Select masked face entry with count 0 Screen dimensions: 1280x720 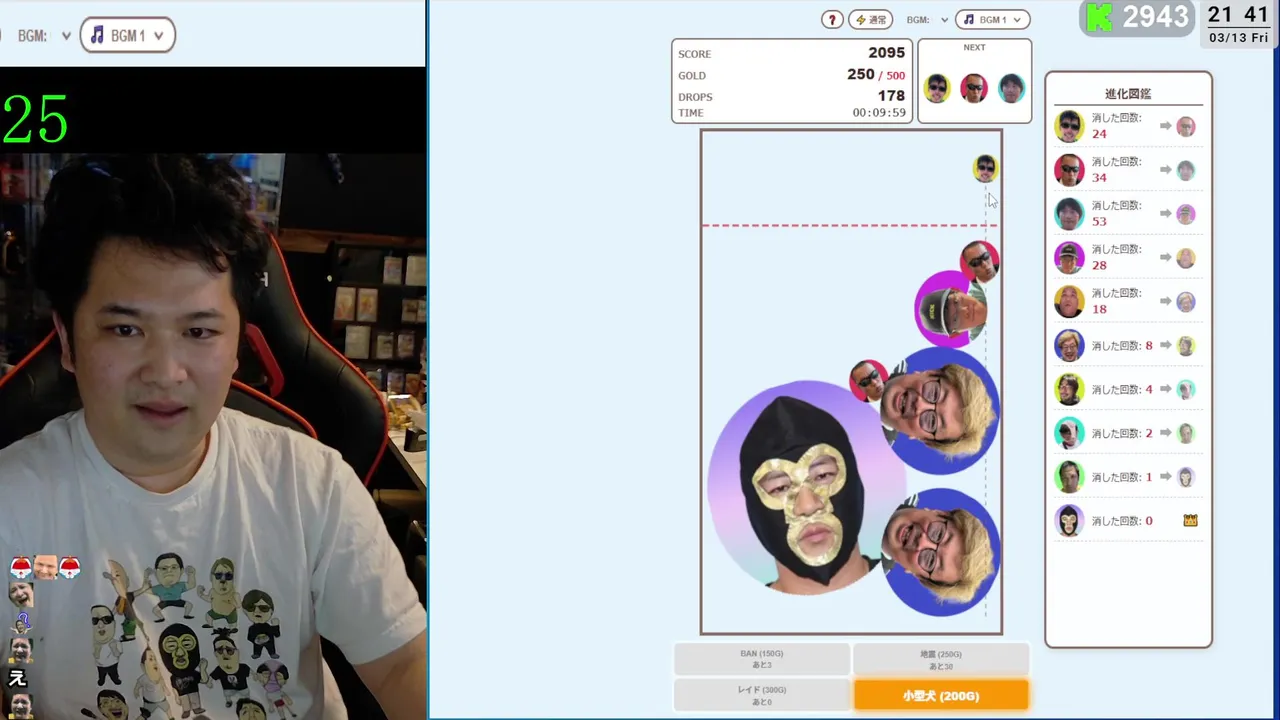1069,521
